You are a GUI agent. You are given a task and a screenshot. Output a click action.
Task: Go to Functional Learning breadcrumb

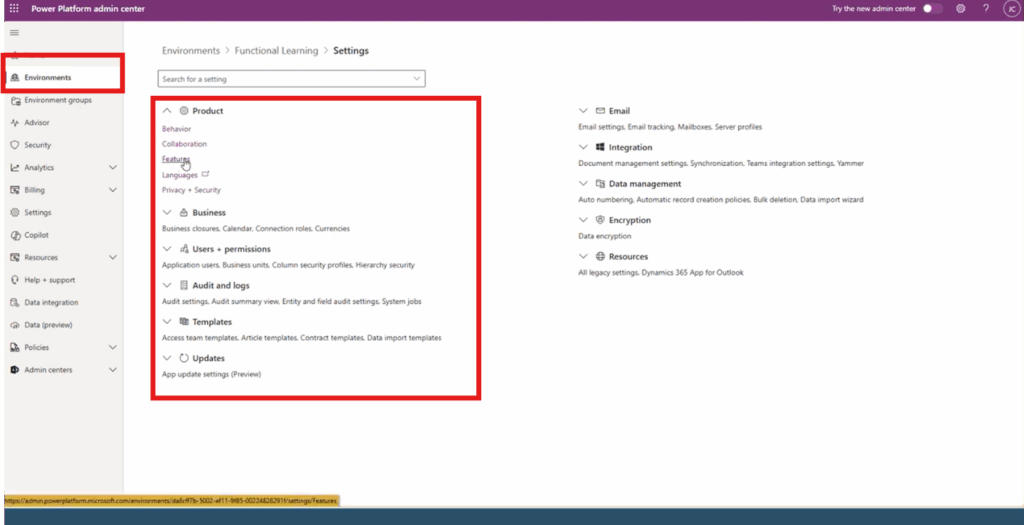click(x=276, y=50)
